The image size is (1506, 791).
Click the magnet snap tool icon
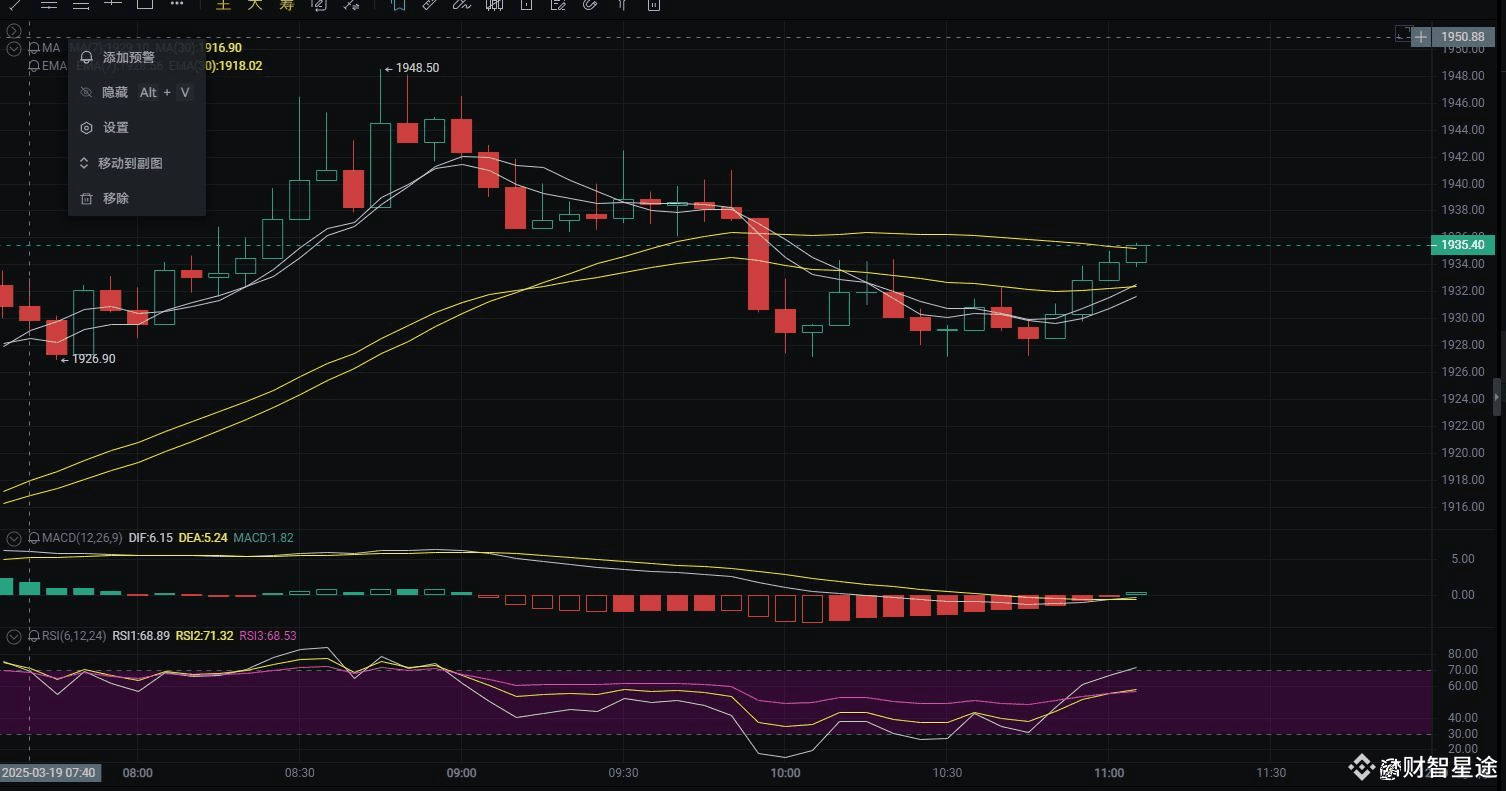click(x=590, y=6)
